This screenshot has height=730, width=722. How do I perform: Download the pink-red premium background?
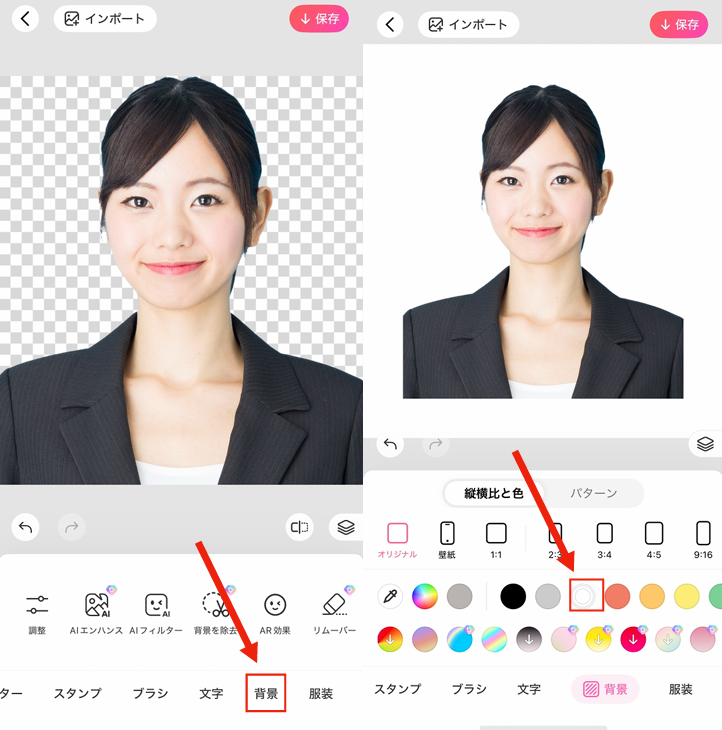pyautogui.click(x=633, y=639)
